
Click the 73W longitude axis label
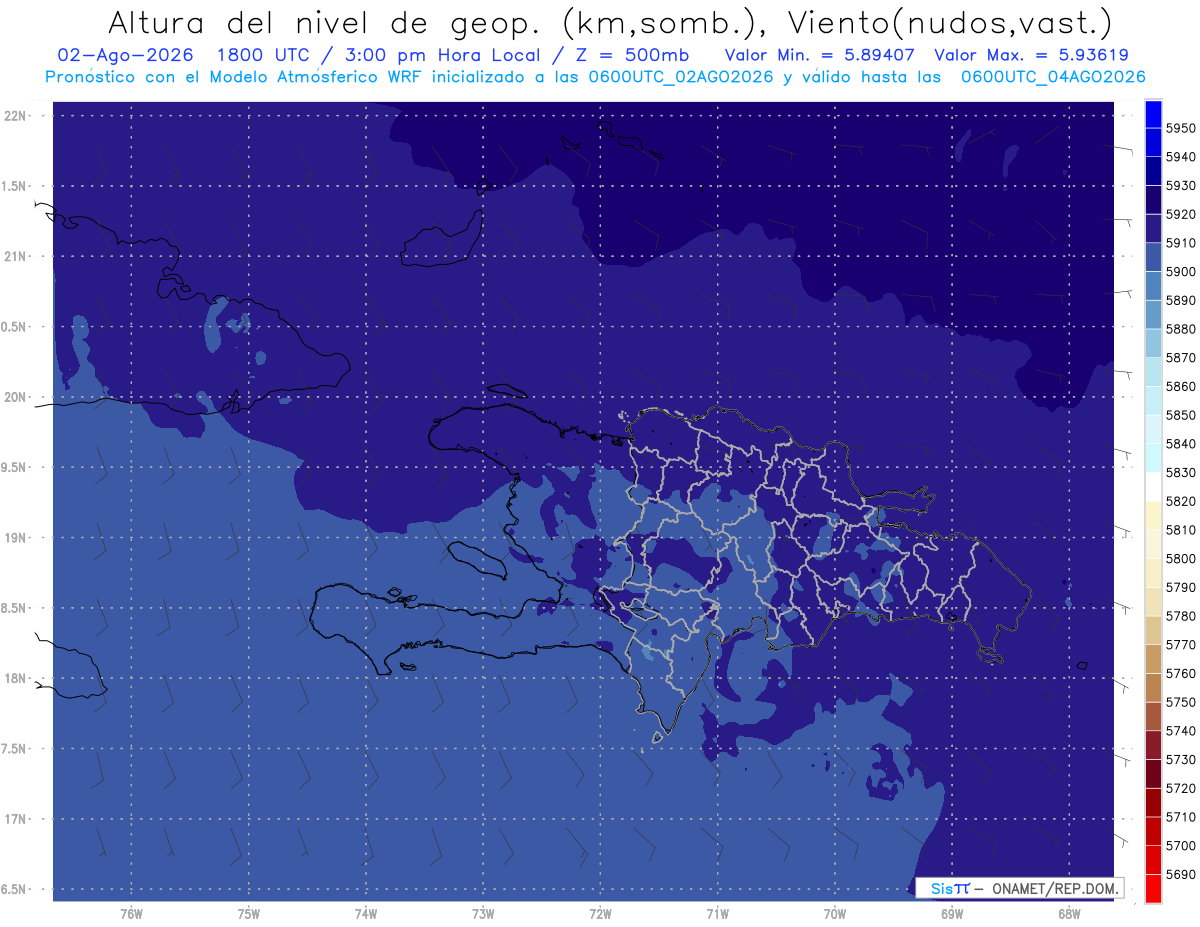[483, 914]
